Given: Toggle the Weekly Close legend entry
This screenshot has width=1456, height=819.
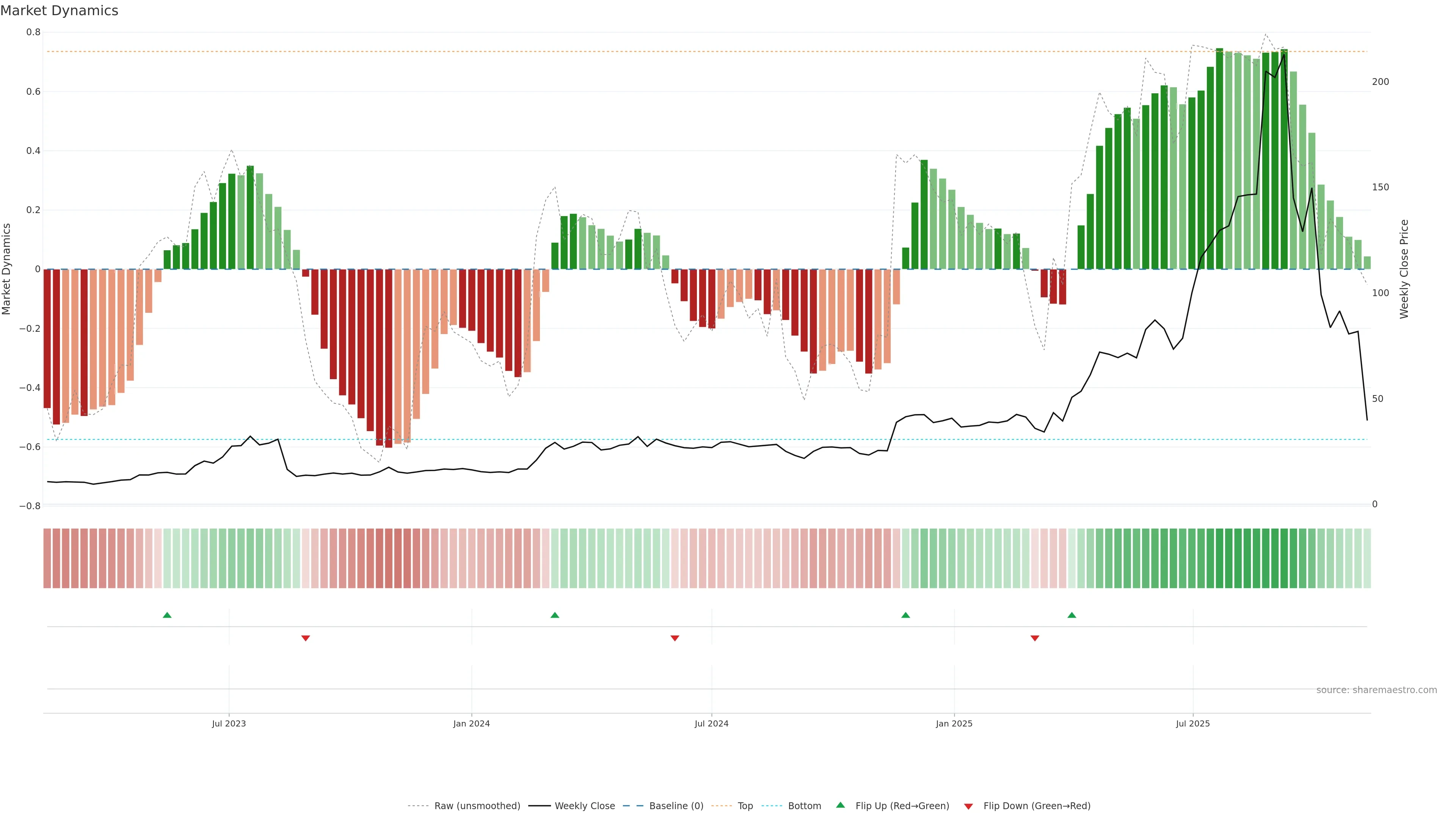Looking at the screenshot, I should coord(584,806).
